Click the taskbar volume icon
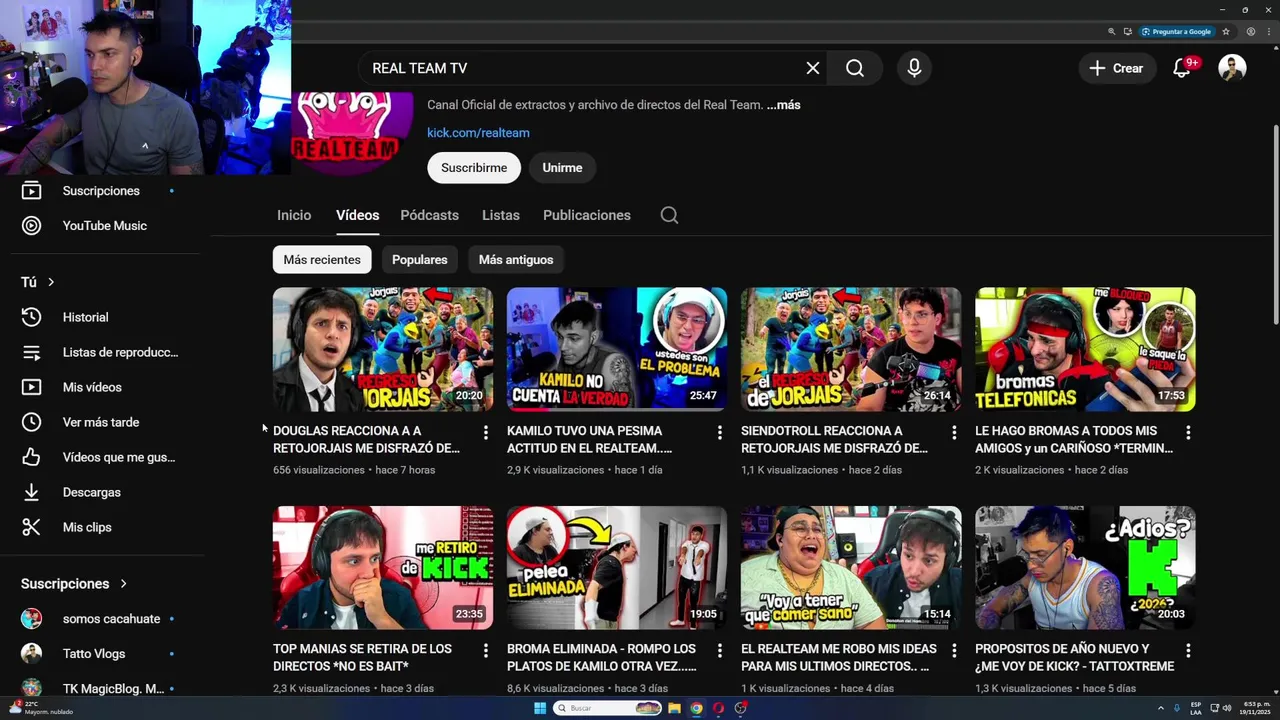Screen dimensions: 1280x720 point(1227,708)
